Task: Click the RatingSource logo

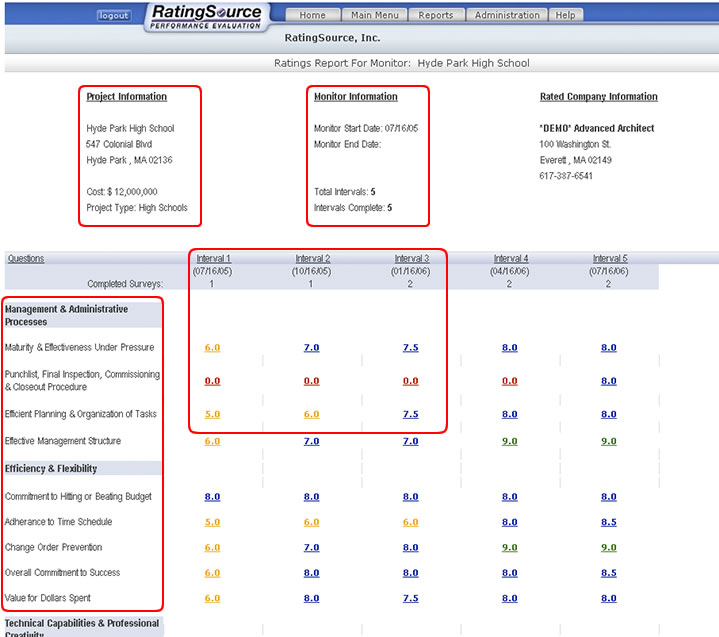Action: [x=207, y=16]
